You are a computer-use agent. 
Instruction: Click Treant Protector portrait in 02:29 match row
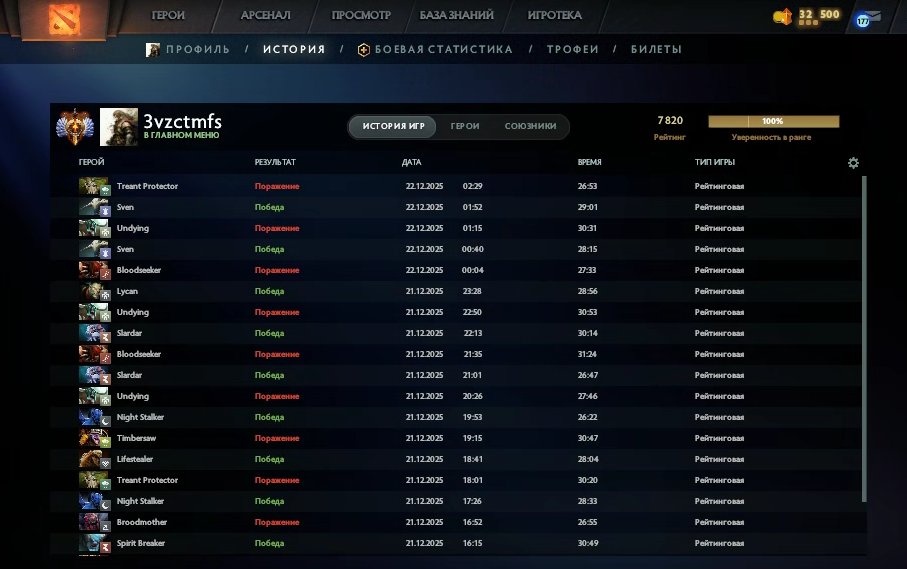(94, 186)
